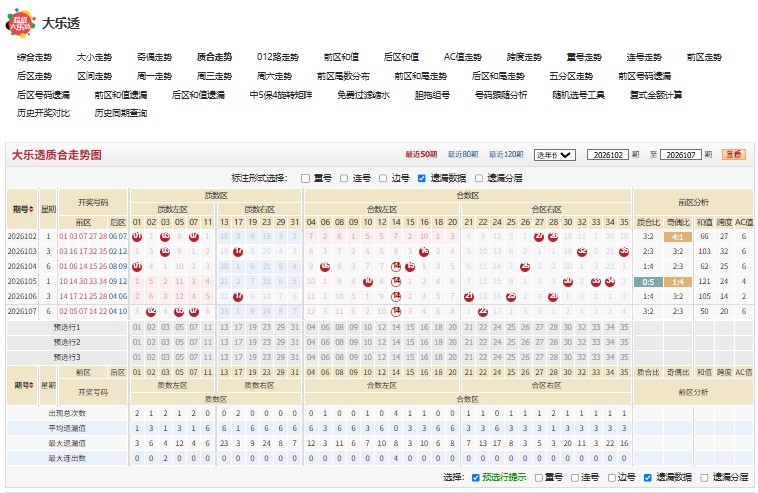Show 最近80期 results
The width and height of the screenshot is (758, 493).
[x=463, y=155]
